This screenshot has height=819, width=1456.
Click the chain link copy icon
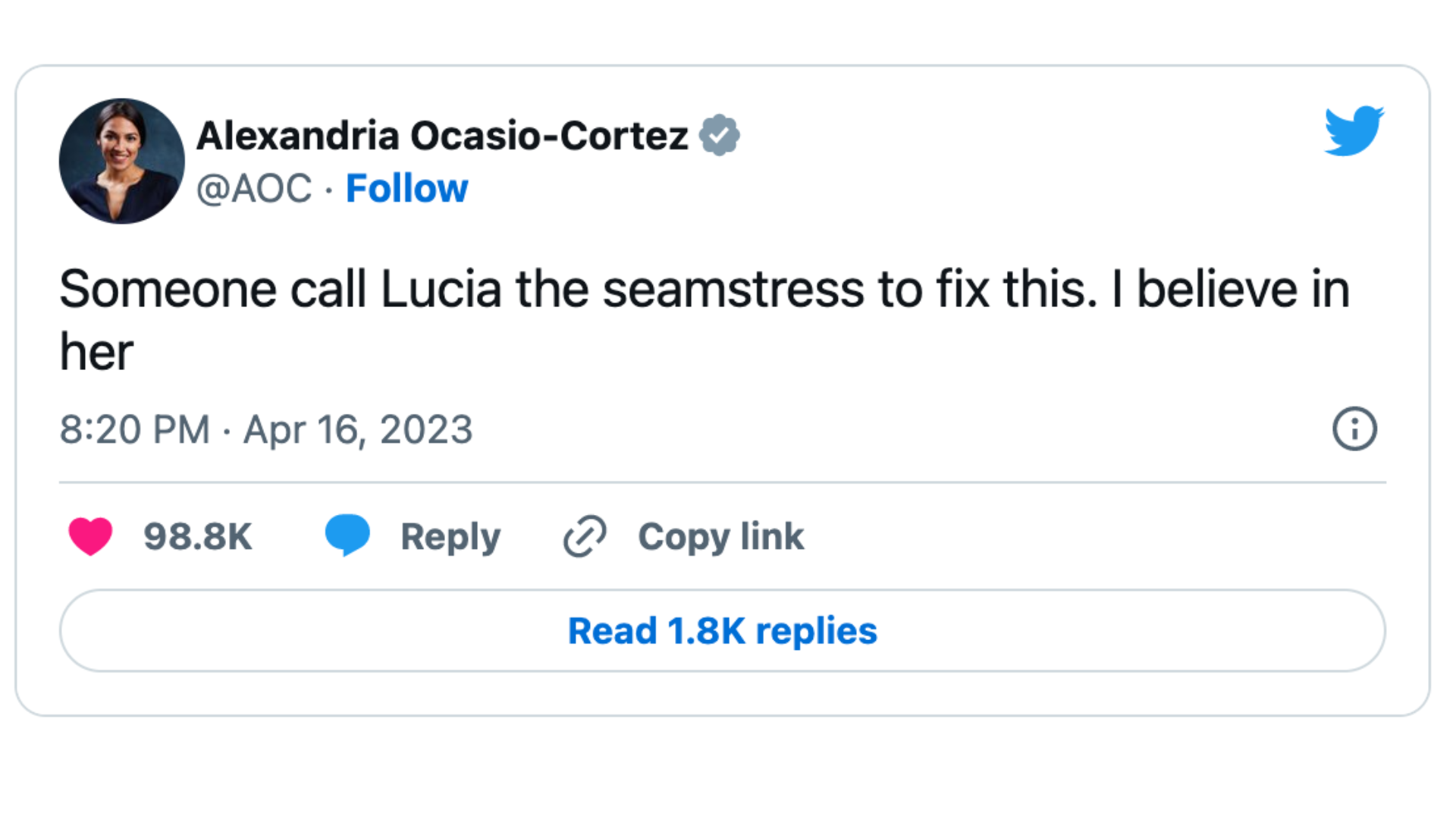pyautogui.click(x=585, y=536)
